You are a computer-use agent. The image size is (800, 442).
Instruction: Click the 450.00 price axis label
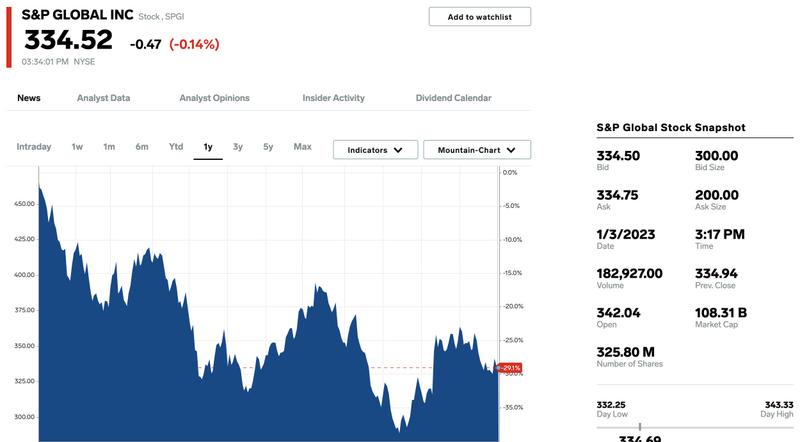coord(24,204)
